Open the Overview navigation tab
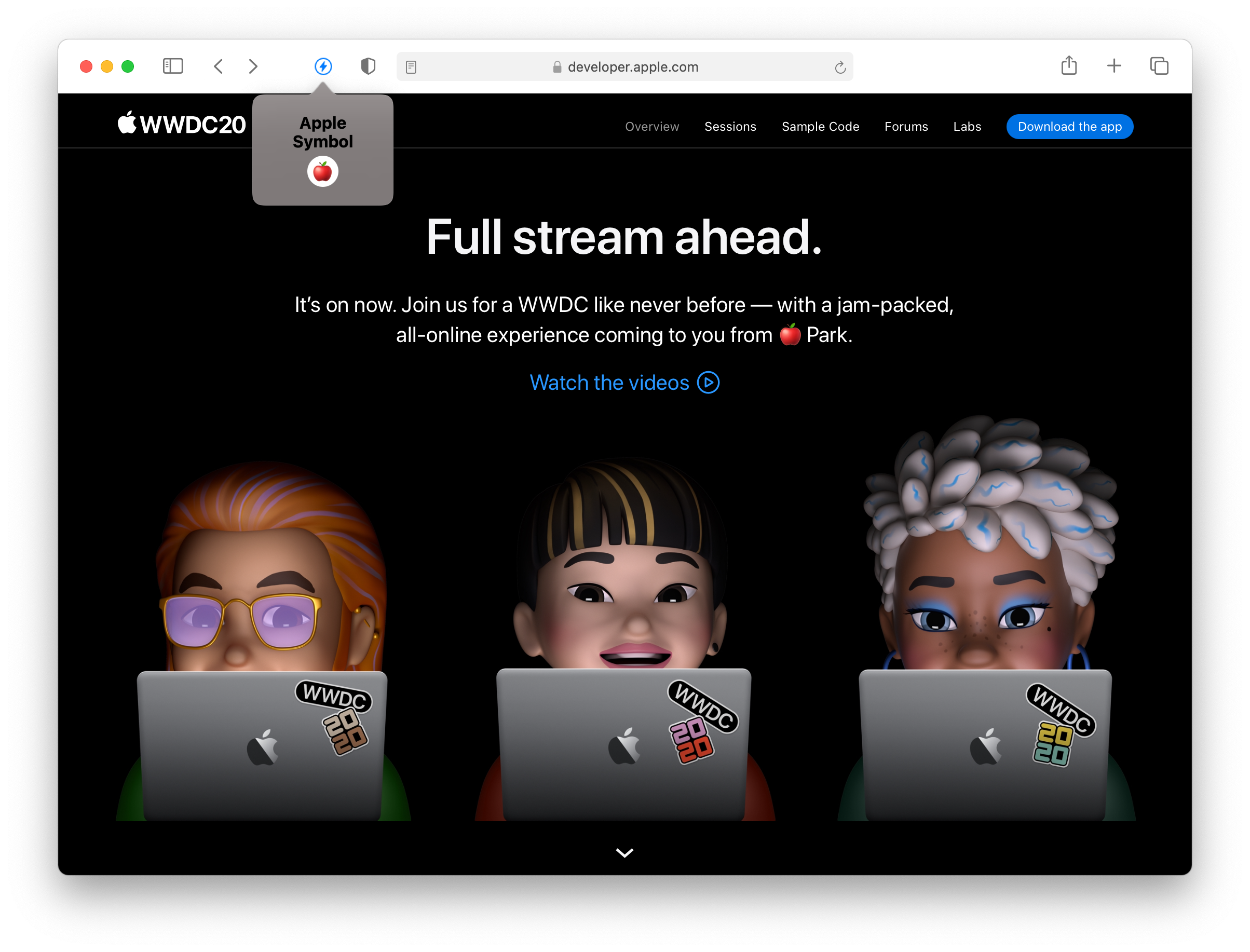The height and width of the screenshot is (952, 1250). coord(651,126)
